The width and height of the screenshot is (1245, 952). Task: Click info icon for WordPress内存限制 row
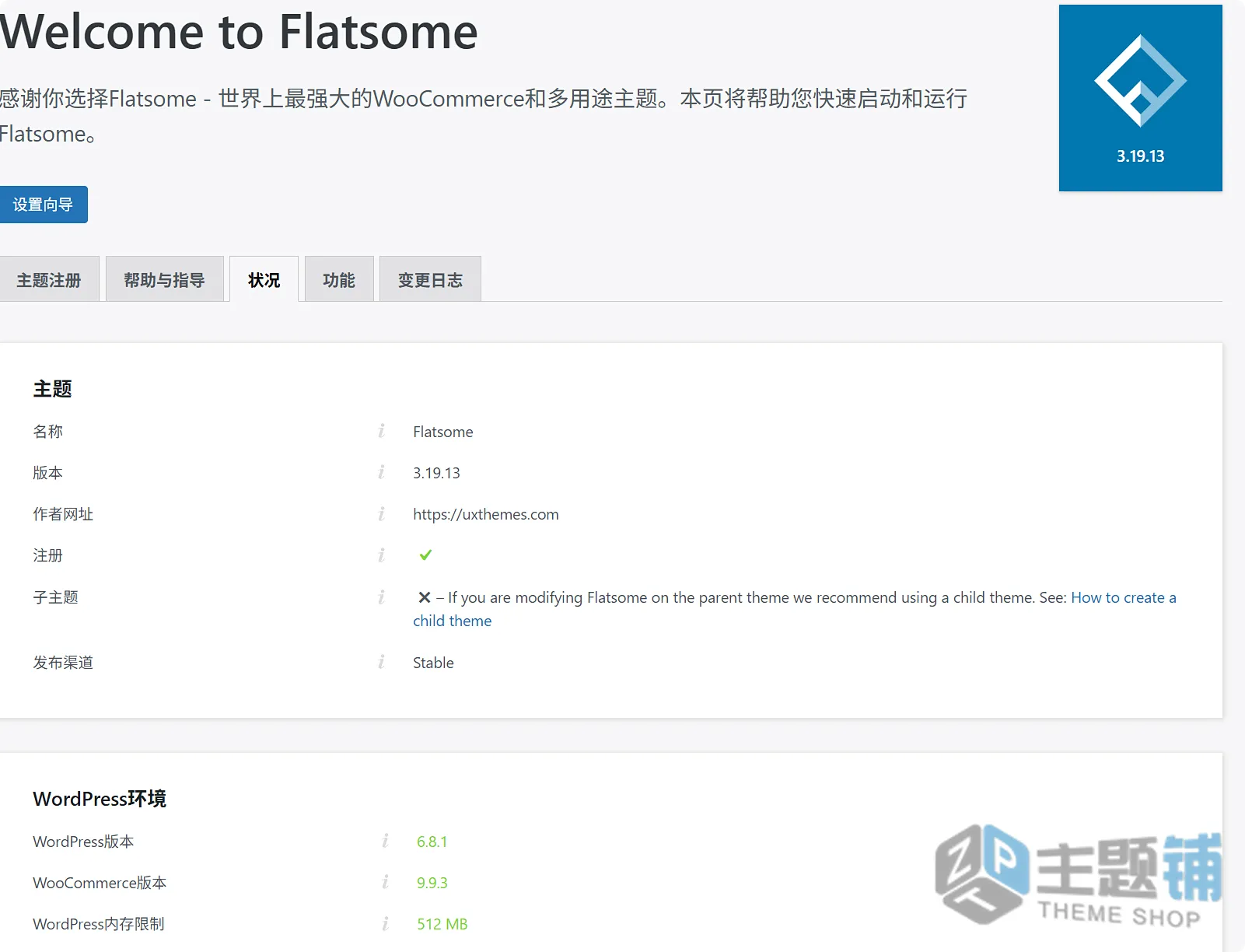click(385, 923)
